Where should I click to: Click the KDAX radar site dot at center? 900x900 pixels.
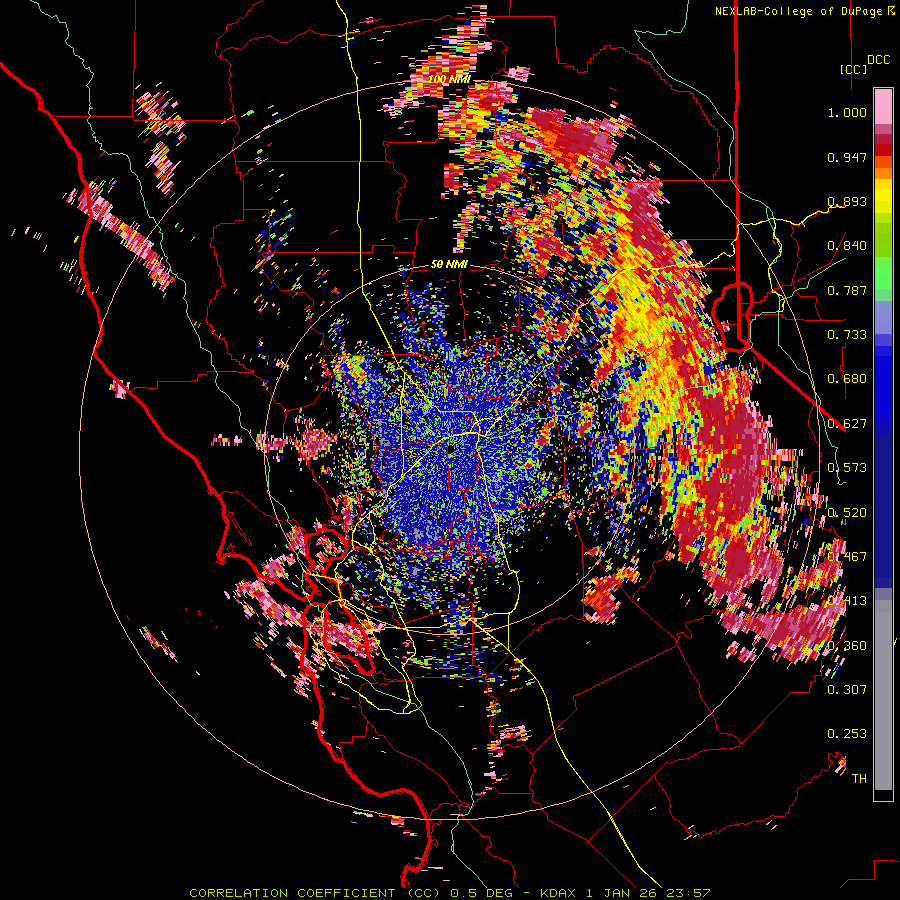451,448
